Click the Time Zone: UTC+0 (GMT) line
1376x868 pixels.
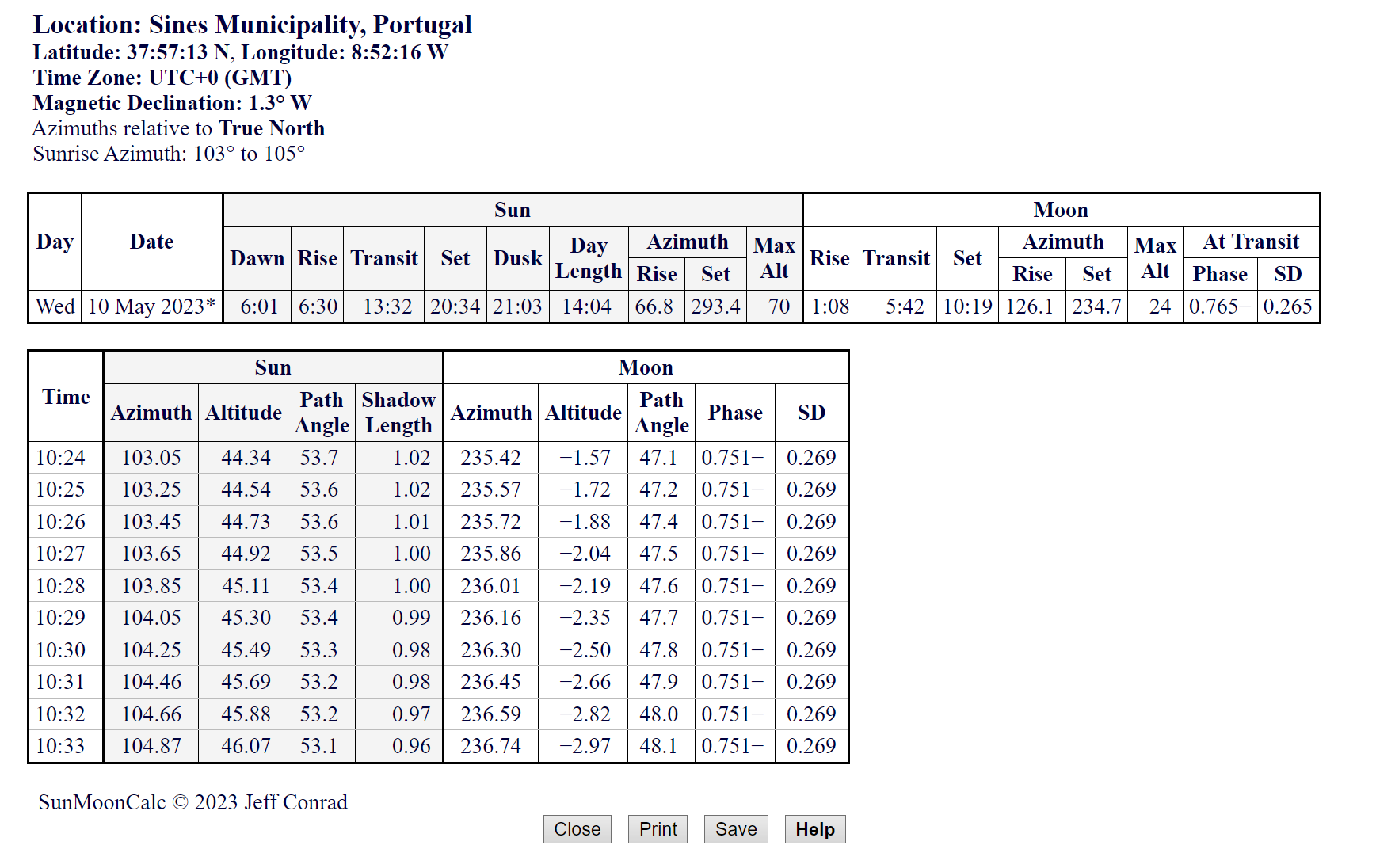click(162, 78)
